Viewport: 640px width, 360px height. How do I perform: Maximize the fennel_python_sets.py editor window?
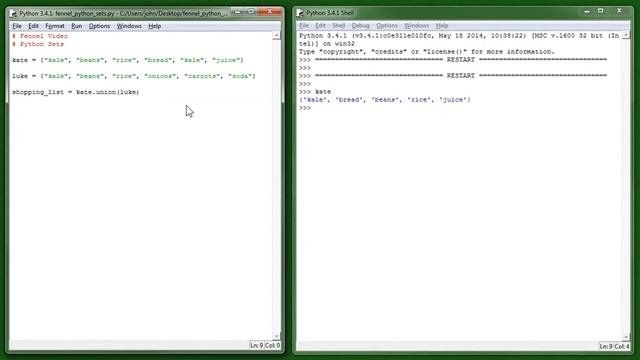click(x=251, y=12)
